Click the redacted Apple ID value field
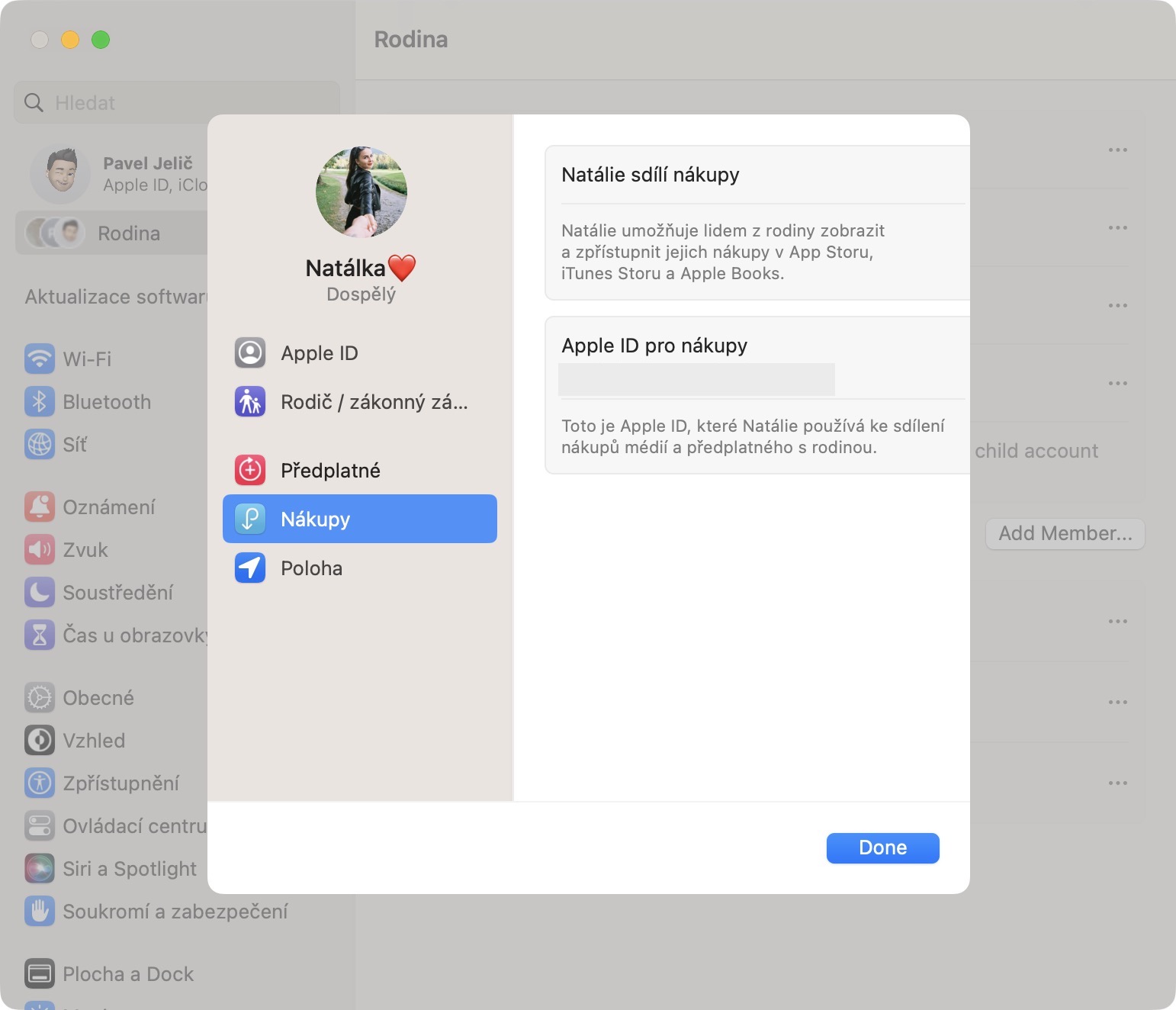Image resolution: width=1176 pixels, height=1010 pixels. (696, 379)
